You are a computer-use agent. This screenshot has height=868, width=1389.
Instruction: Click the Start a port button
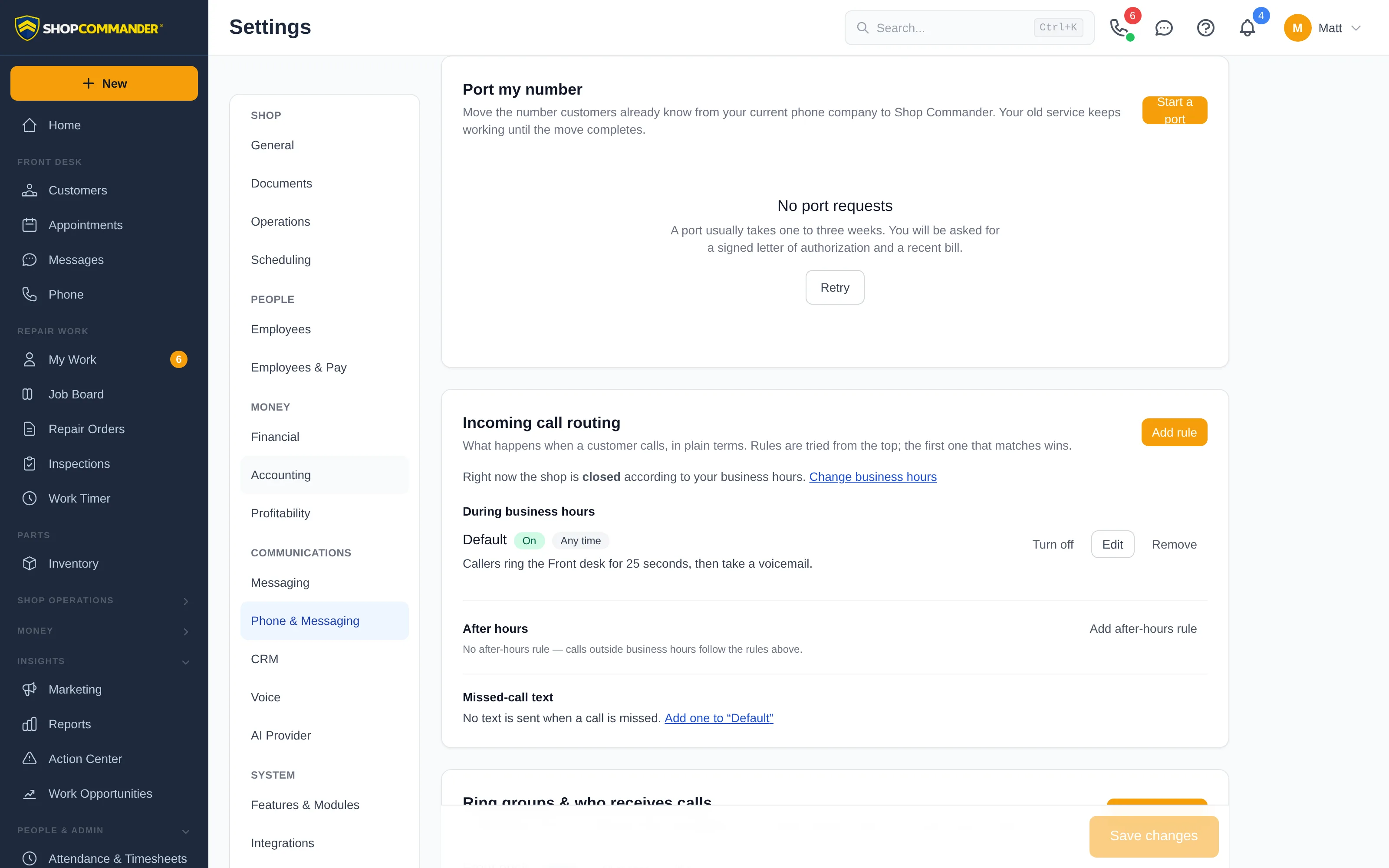point(1174,110)
